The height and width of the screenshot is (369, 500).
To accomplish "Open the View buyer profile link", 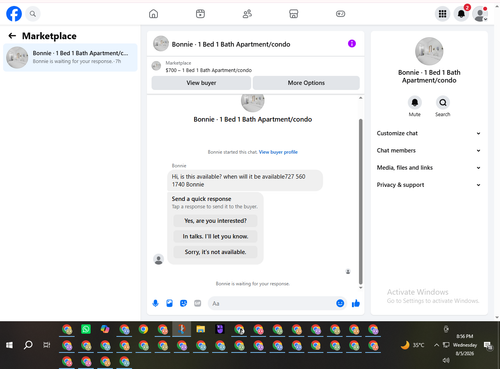I will pyautogui.click(x=278, y=152).
